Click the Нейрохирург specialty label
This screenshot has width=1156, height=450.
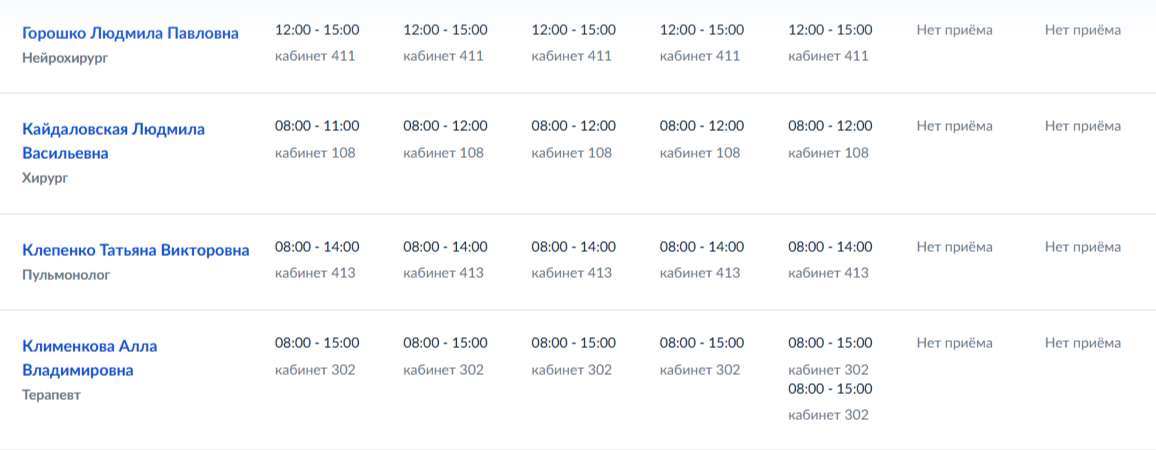coord(64,58)
